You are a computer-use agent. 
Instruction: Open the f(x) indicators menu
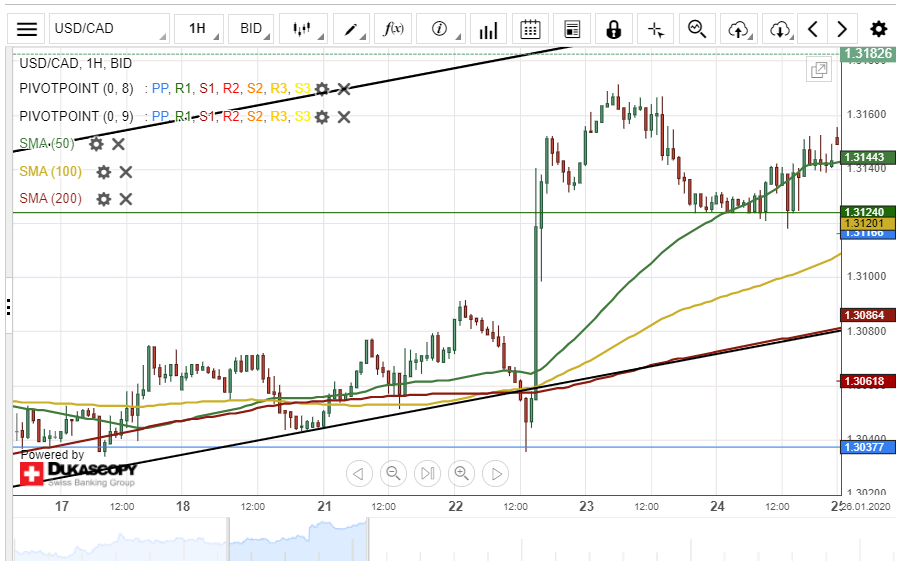[x=393, y=29]
